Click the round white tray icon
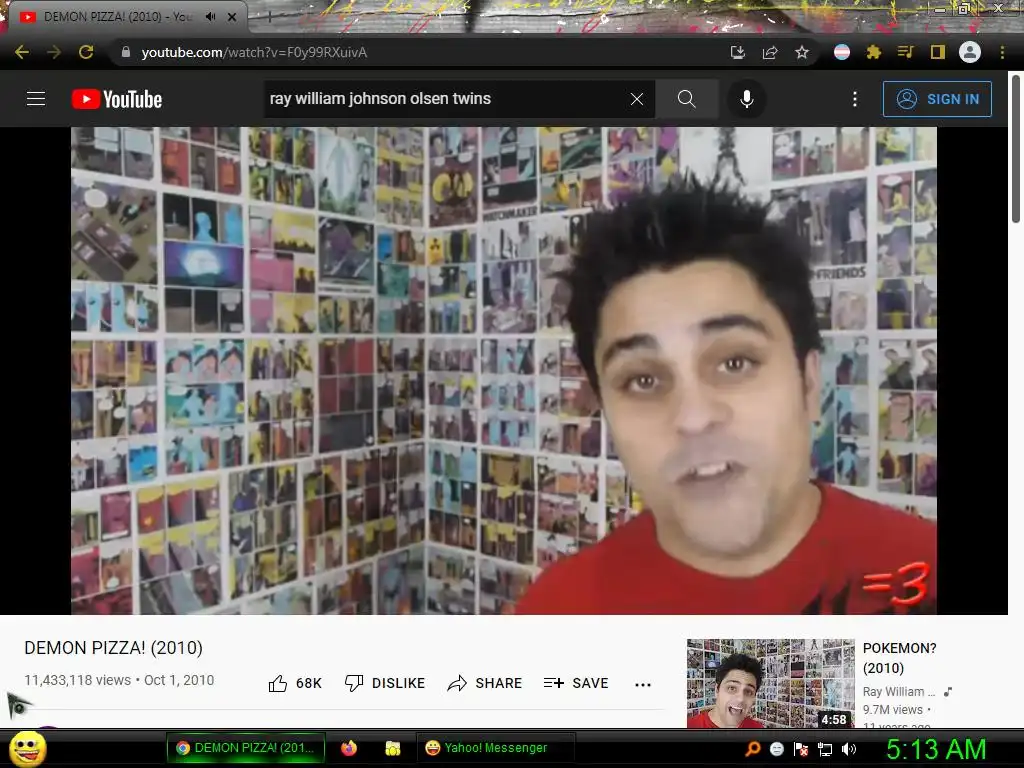 coord(776,749)
